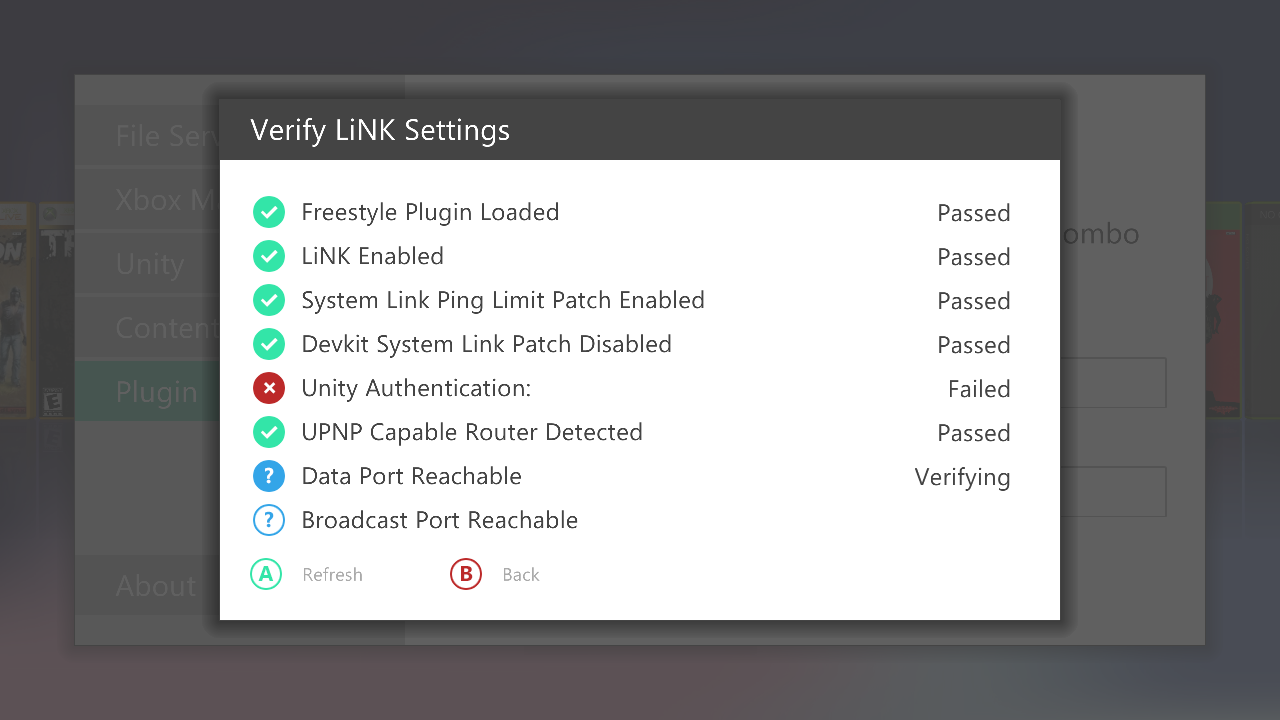
Task: Click the Verifying status for Data Port
Action: click(962, 477)
